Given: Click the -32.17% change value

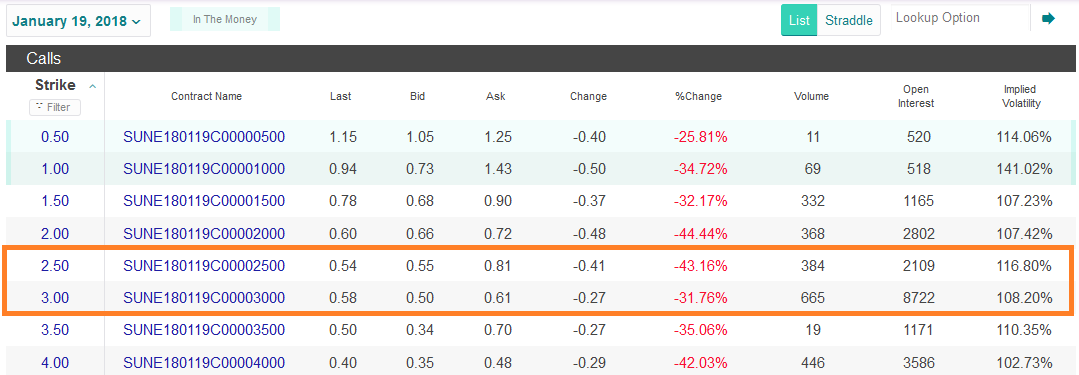Looking at the screenshot, I should click(x=700, y=202).
